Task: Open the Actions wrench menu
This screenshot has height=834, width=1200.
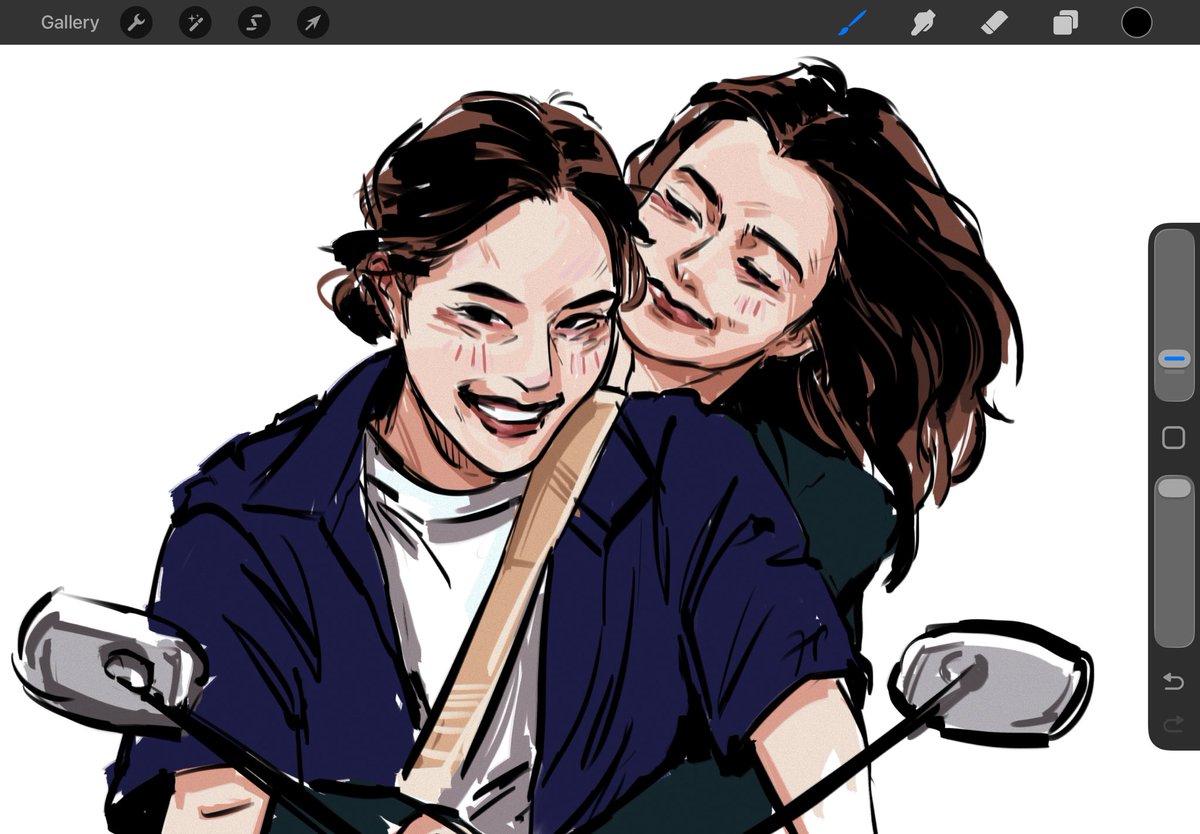Action: pos(136,22)
